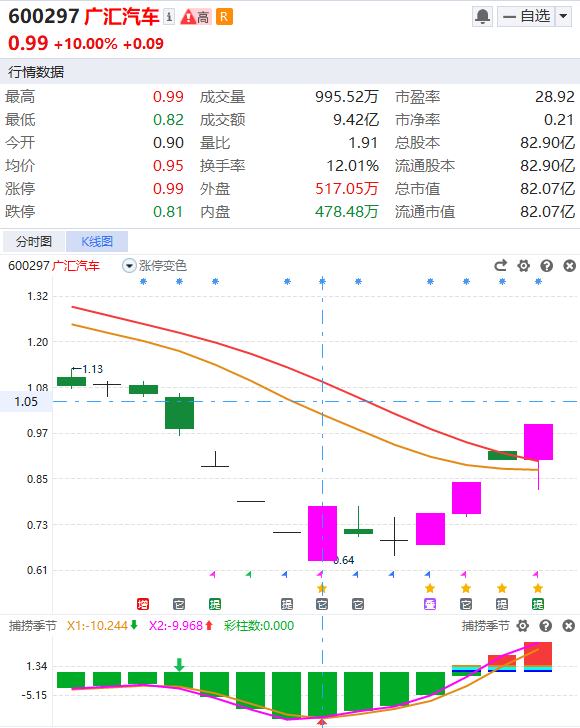Click the alert bell icon
This screenshot has width=580, height=728.
pyautogui.click(x=482, y=17)
